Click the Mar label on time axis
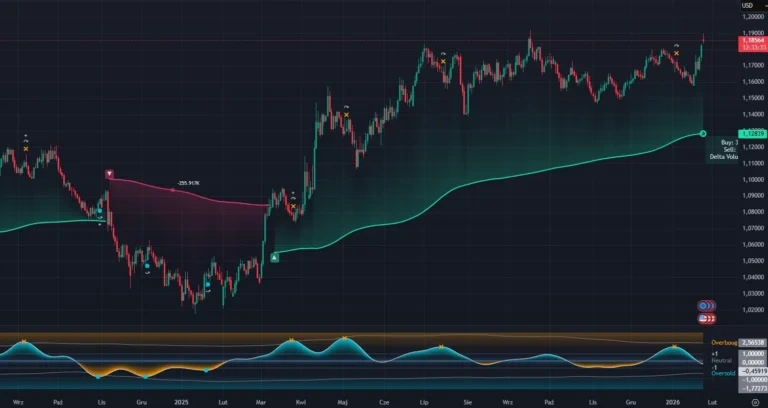The image size is (768, 408). point(261,403)
